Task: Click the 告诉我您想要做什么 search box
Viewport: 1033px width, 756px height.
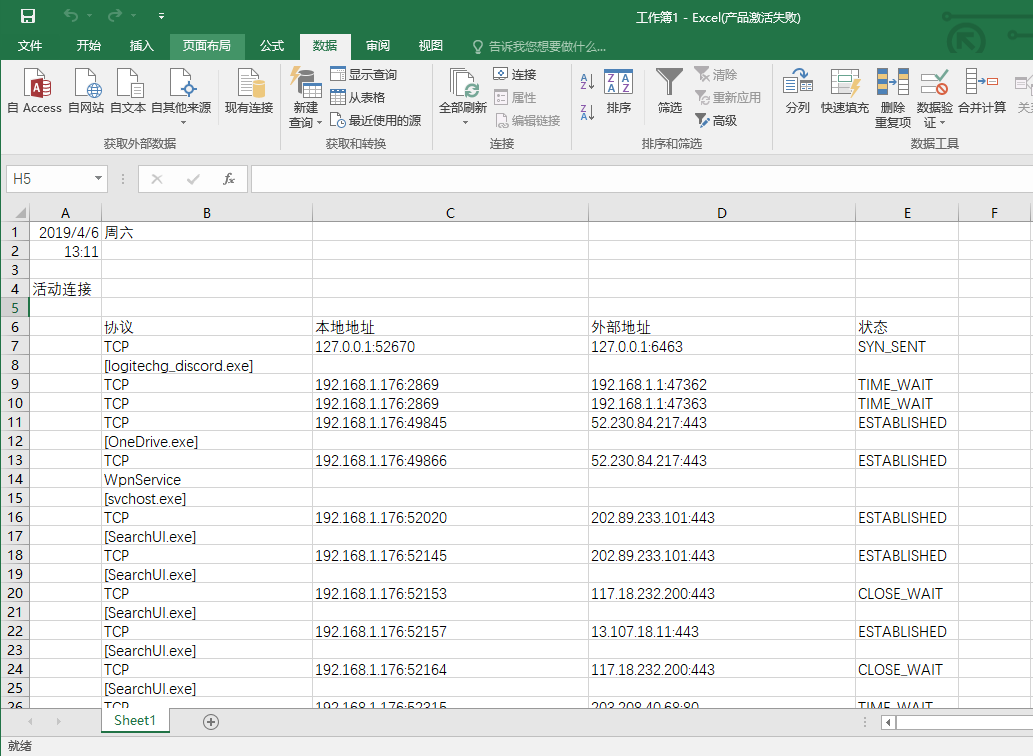Action: pos(540,46)
